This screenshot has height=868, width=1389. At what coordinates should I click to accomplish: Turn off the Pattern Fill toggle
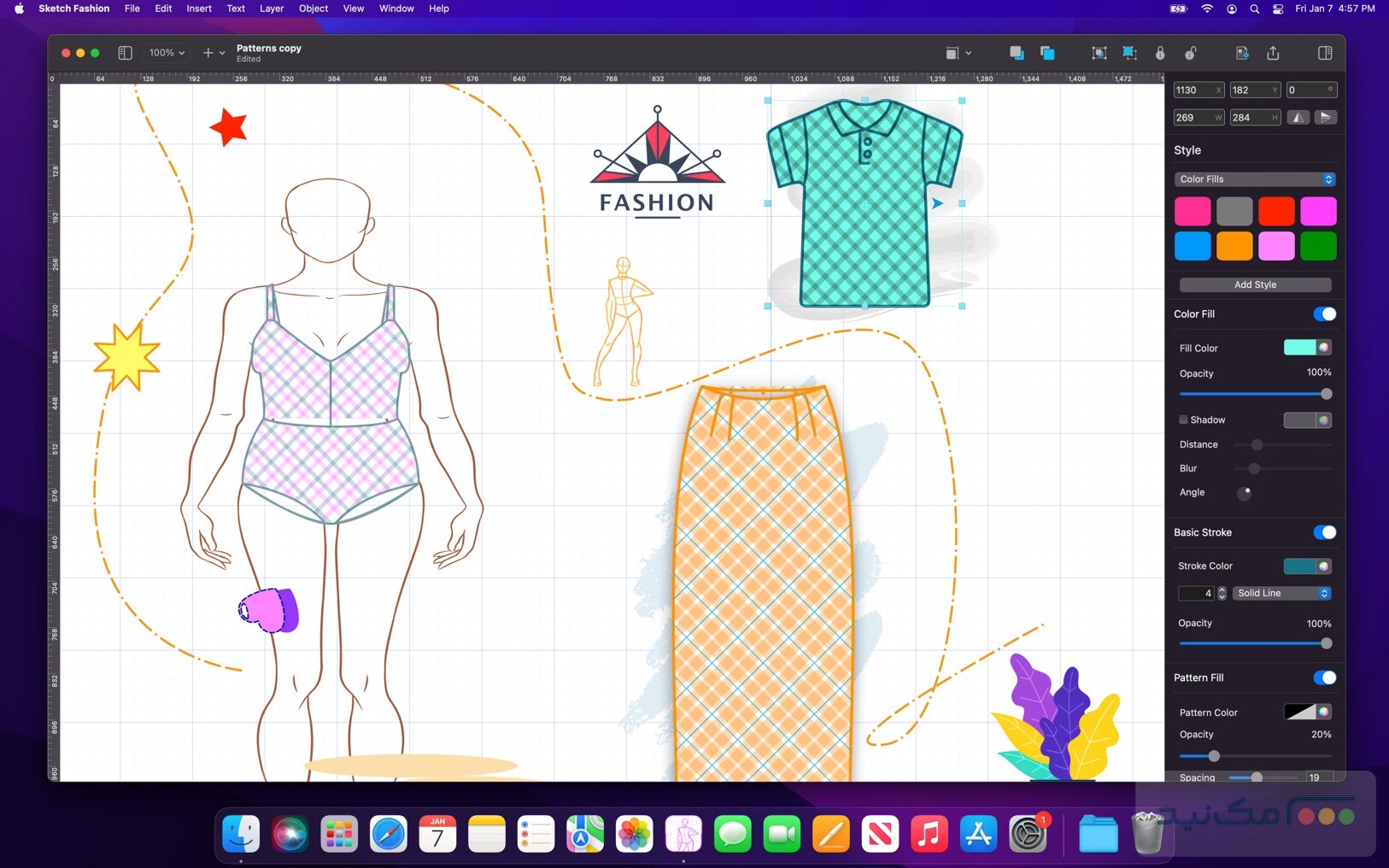click(1323, 677)
